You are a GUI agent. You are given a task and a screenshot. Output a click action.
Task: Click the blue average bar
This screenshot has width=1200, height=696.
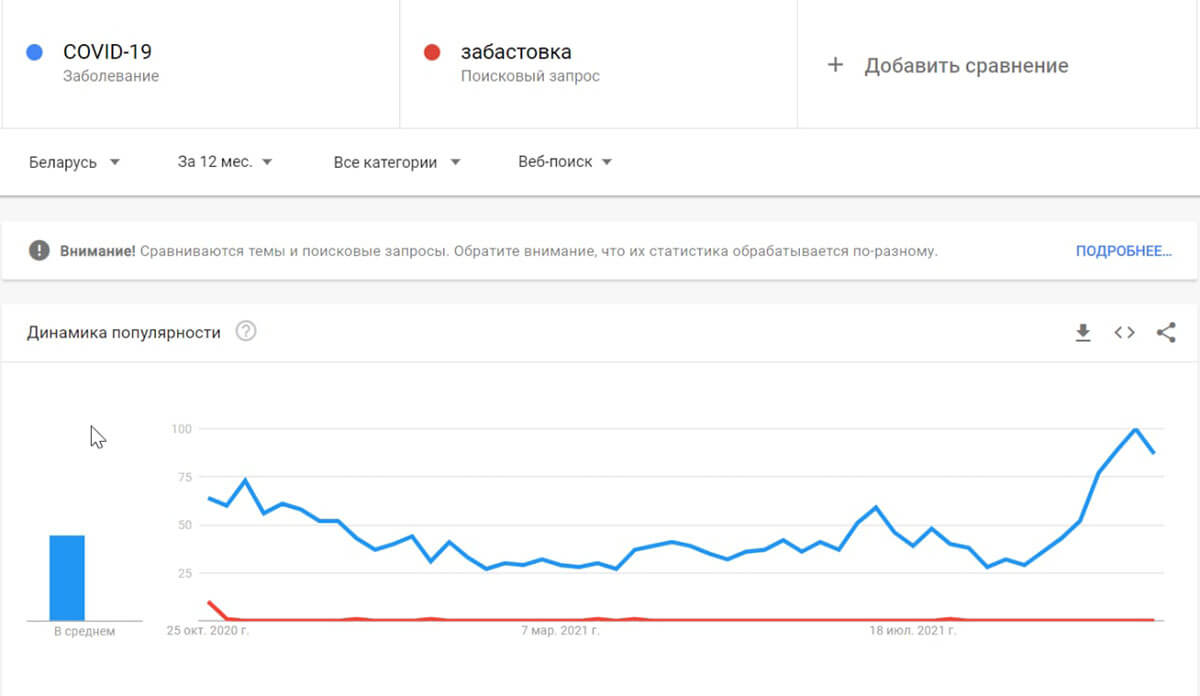[67, 578]
